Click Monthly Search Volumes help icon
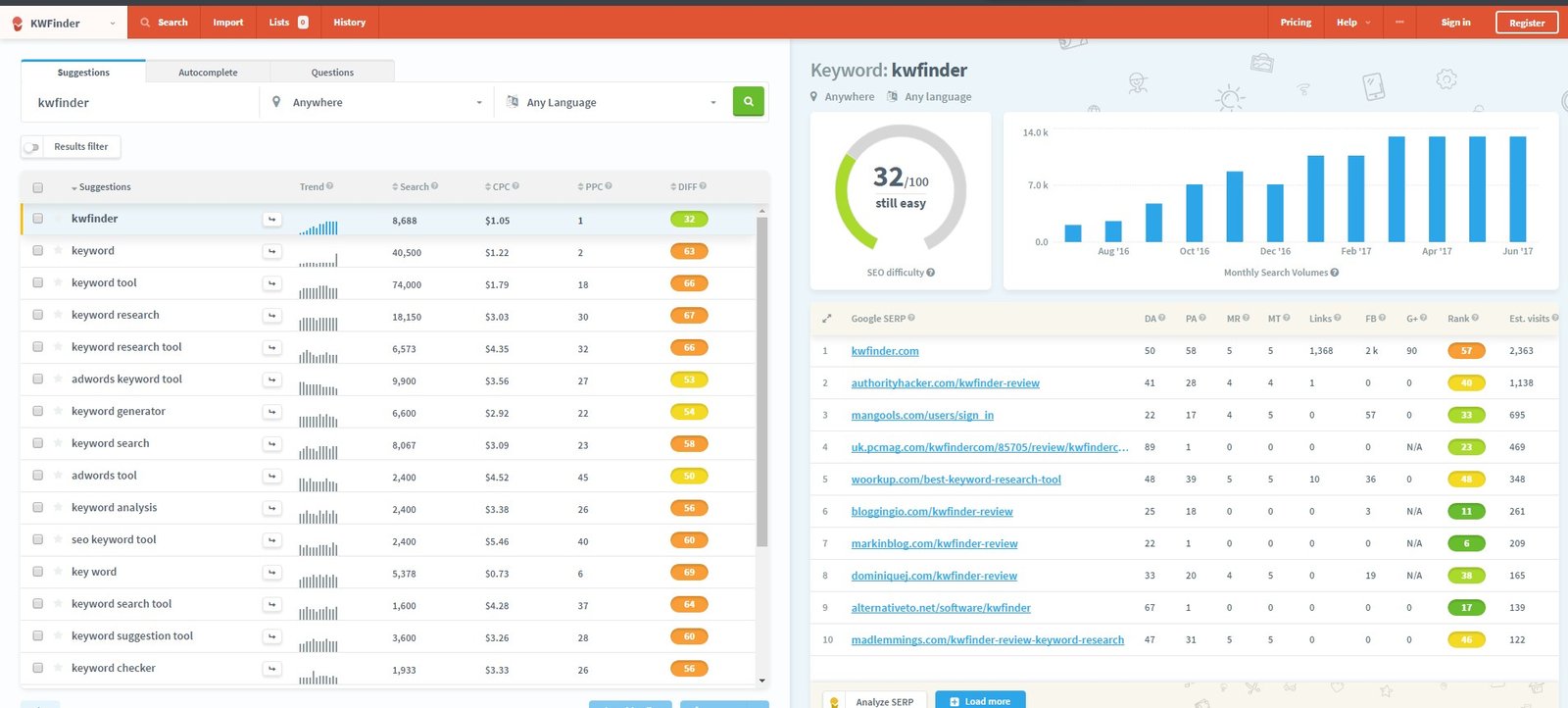 (1335, 273)
